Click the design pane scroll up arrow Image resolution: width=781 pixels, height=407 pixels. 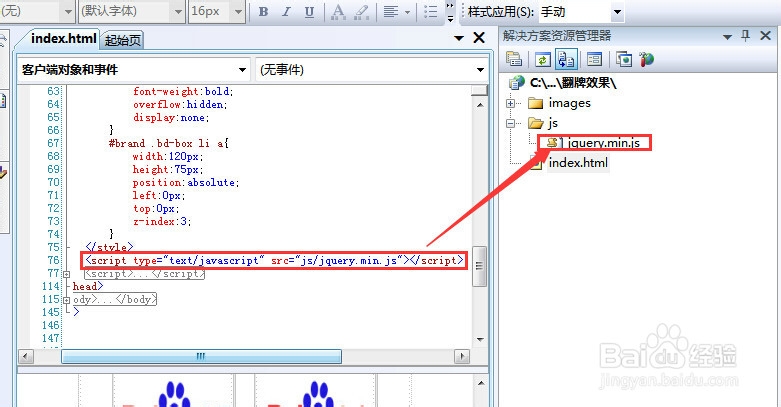[481, 384]
